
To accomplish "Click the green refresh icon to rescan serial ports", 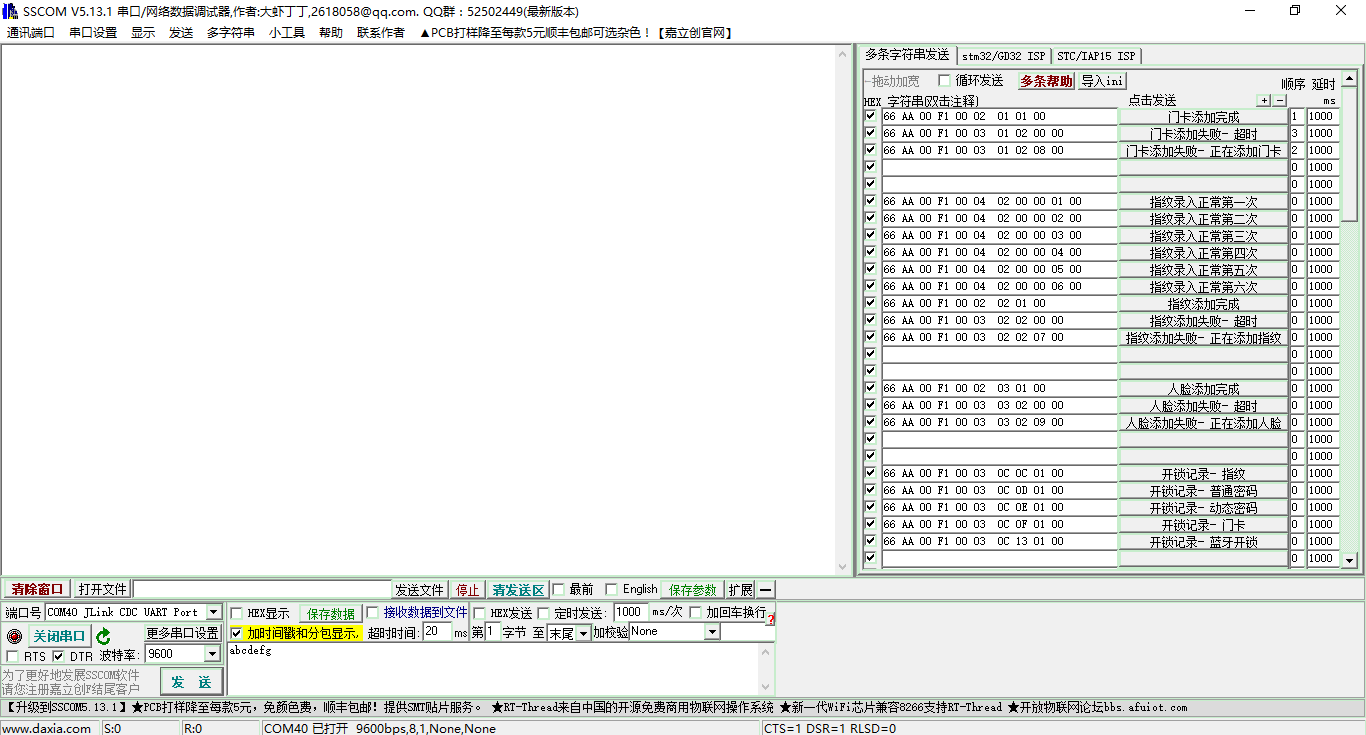I will (x=103, y=634).
